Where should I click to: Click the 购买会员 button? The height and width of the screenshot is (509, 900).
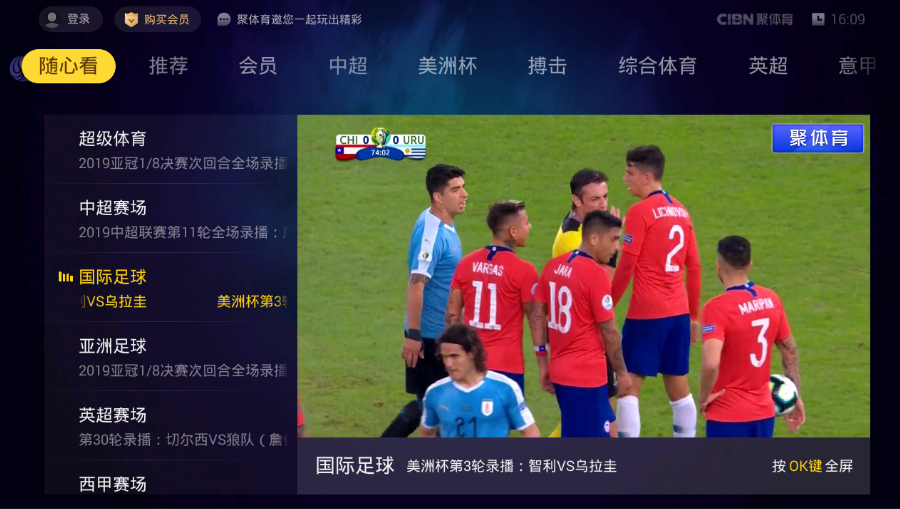point(157,20)
